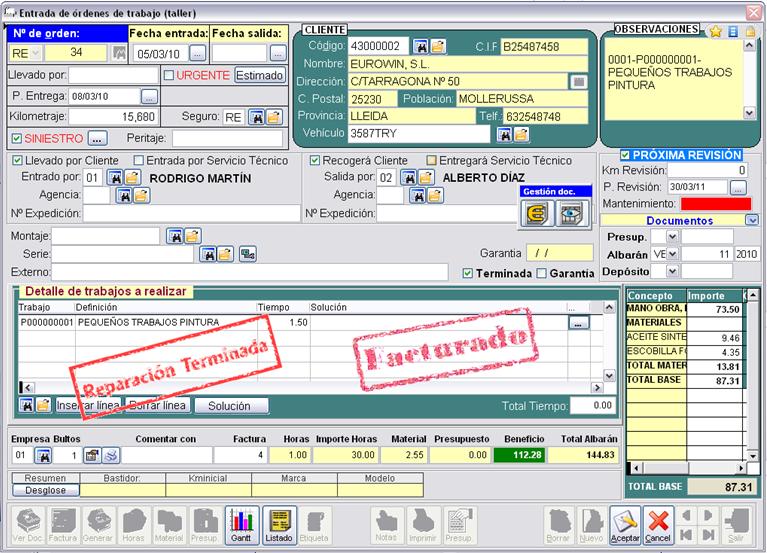Click the Solución button
The height and width of the screenshot is (553, 767).
click(230, 406)
